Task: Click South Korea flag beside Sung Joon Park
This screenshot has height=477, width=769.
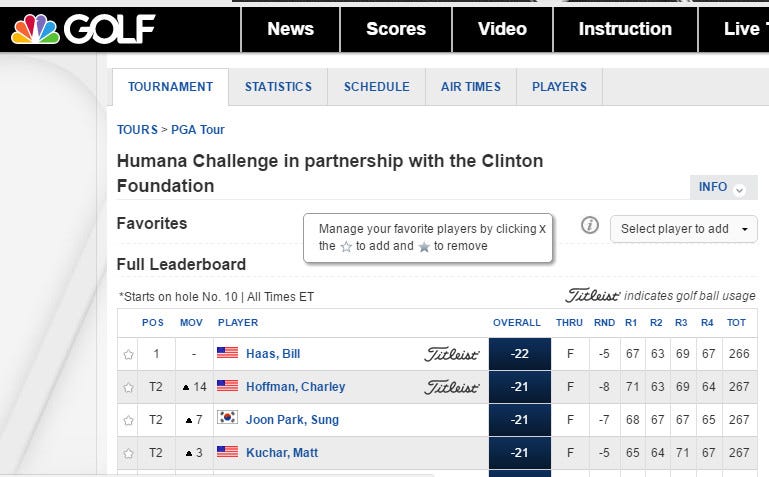Action: click(228, 418)
